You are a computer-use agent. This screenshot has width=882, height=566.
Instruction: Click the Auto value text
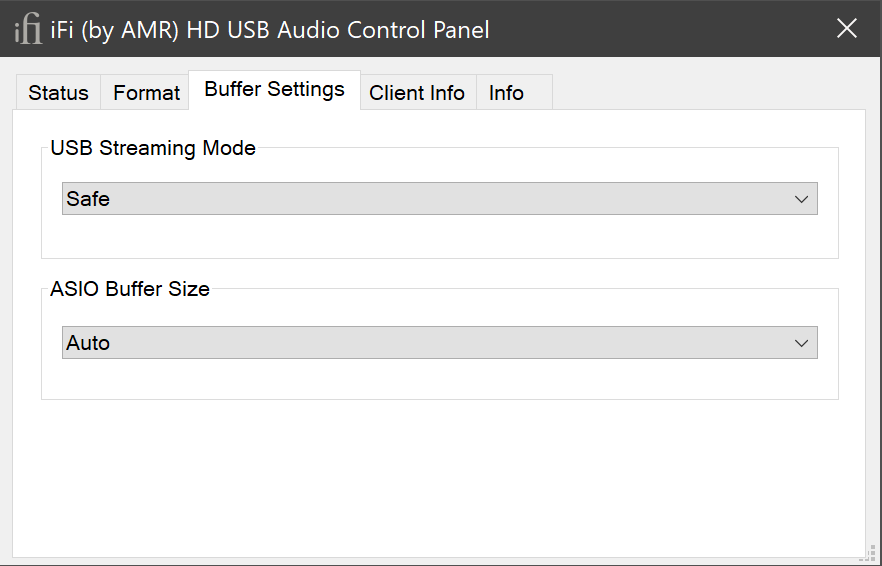(x=88, y=343)
